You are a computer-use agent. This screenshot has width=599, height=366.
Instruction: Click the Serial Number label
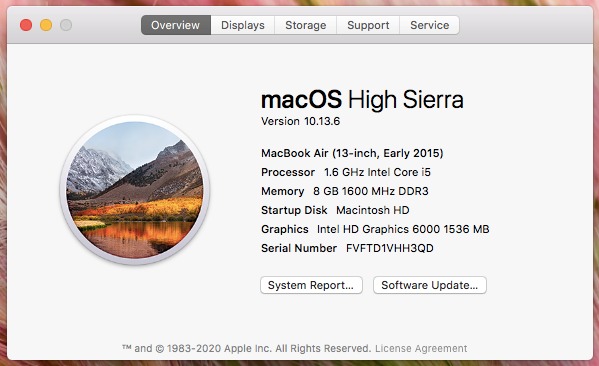click(x=299, y=248)
